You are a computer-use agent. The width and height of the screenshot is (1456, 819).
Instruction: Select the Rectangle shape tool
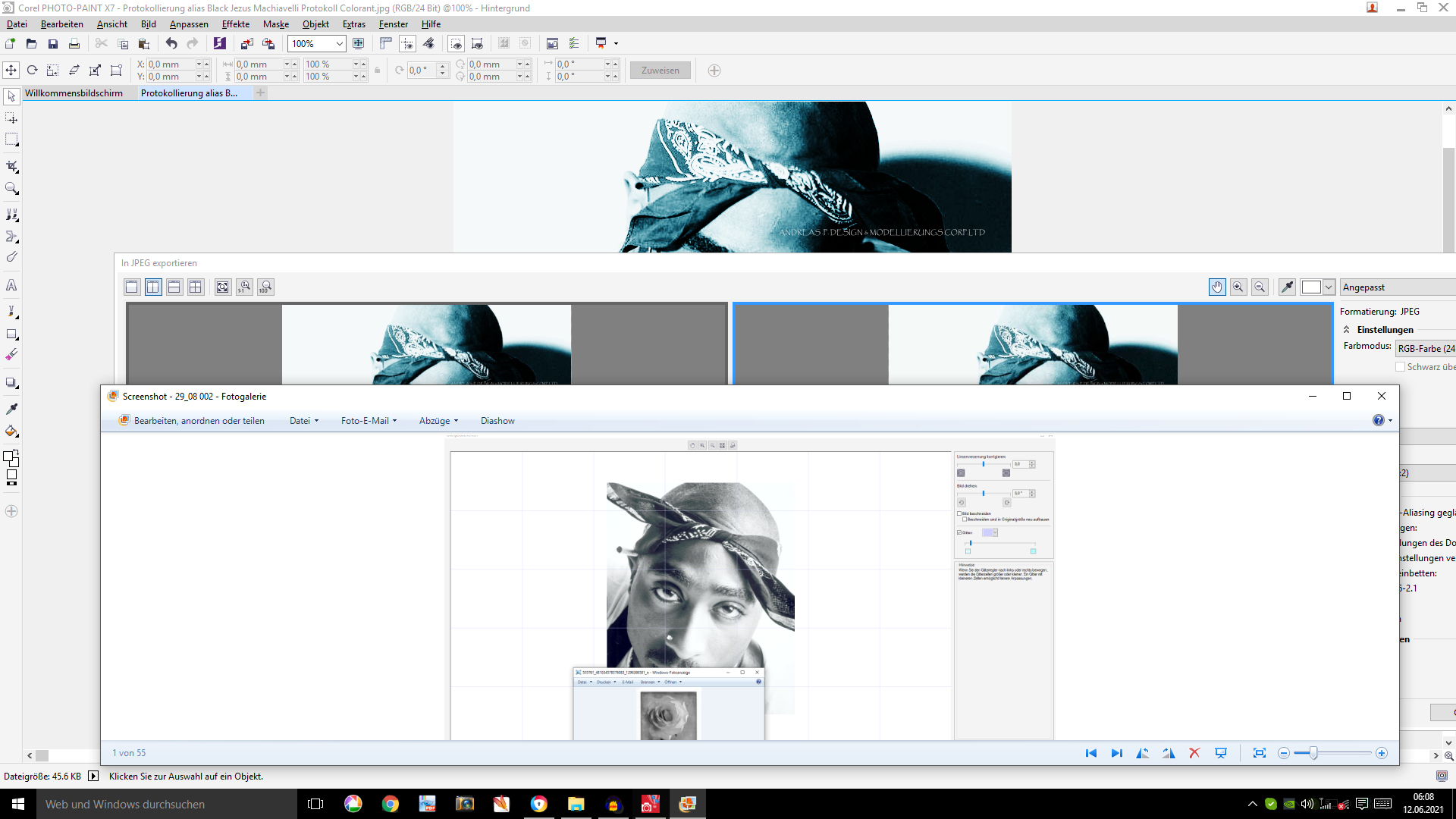coord(11,334)
